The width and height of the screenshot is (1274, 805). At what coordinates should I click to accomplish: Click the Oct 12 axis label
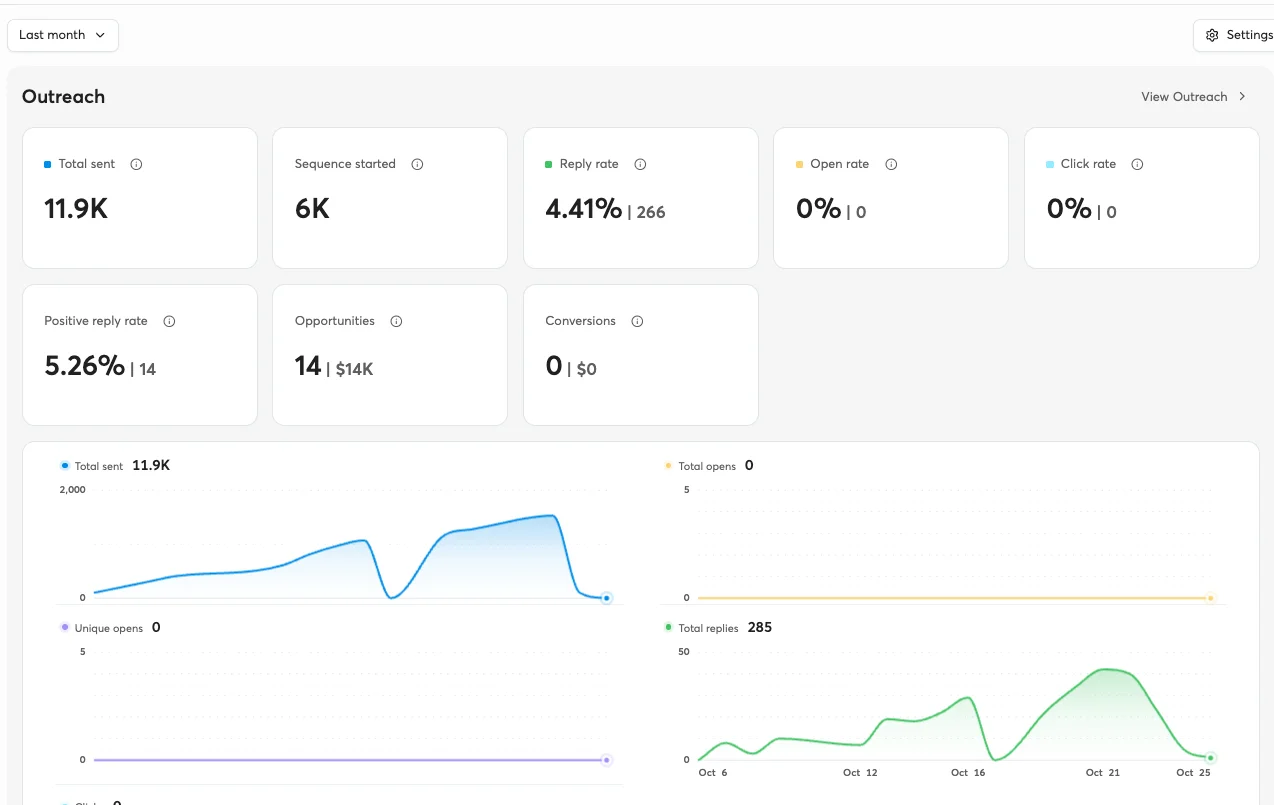click(860, 773)
